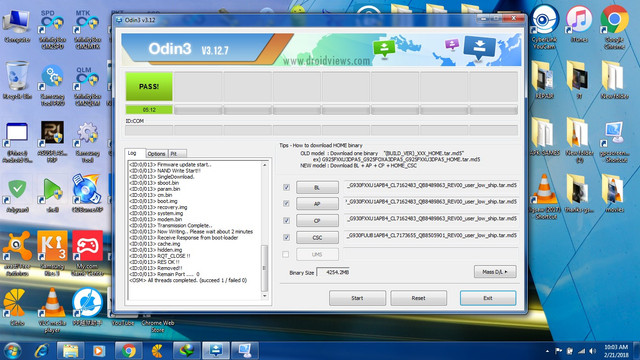This screenshot has height=360, width=640.
Task: Open the movies folder on desktop
Action: coord(614,193)
